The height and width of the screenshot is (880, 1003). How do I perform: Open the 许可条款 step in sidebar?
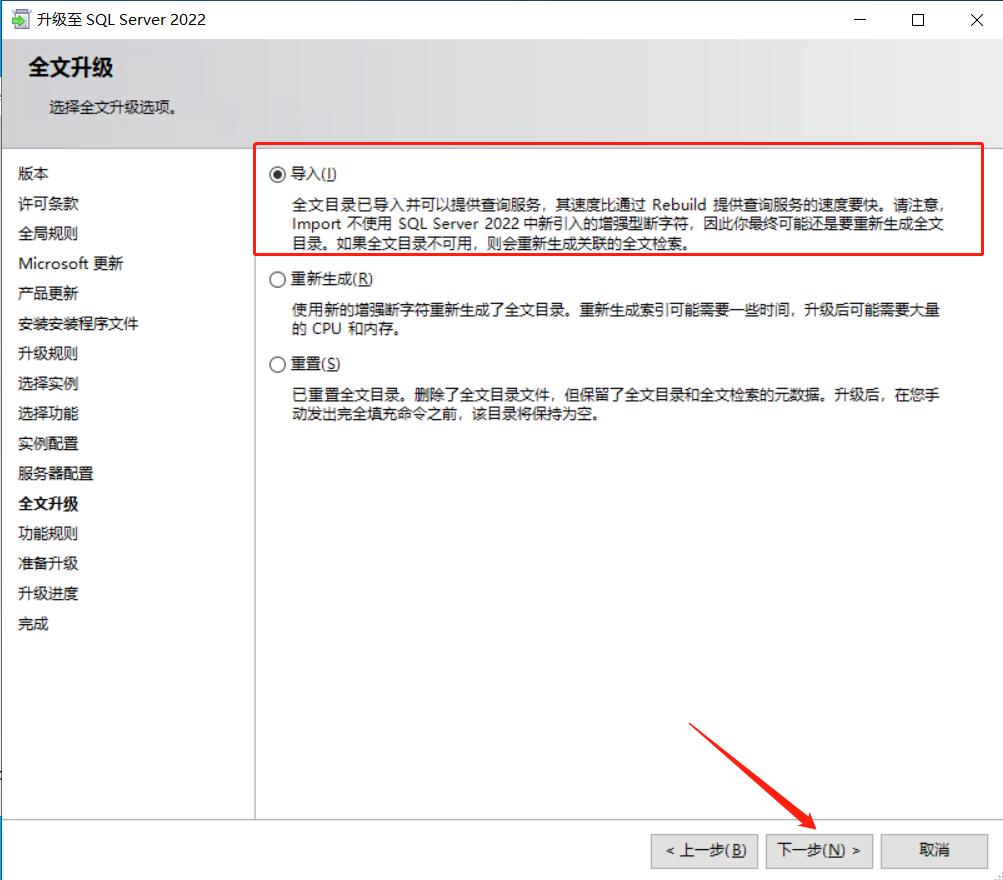coord(48,203)
